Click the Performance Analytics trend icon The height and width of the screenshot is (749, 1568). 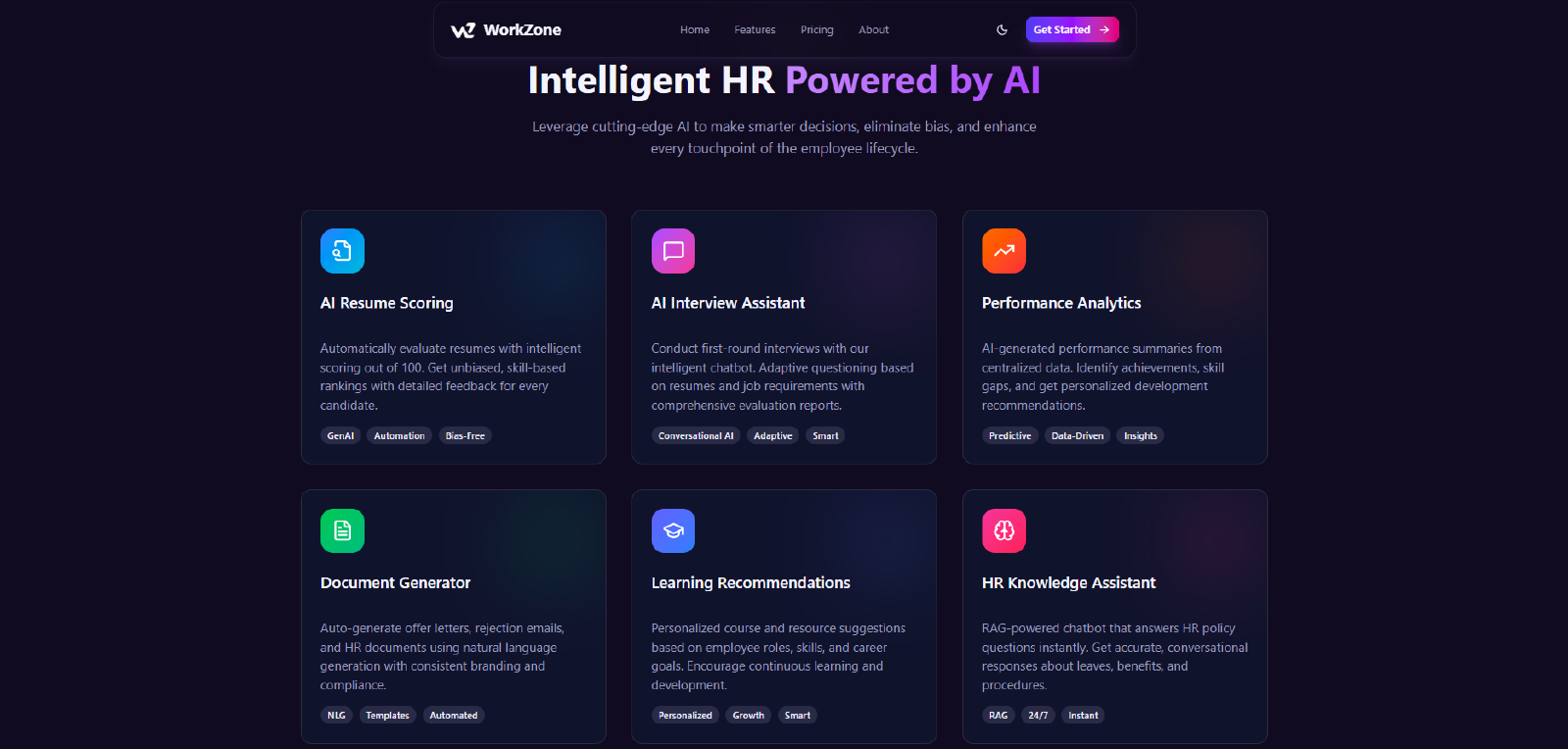tap(1004, 251)
